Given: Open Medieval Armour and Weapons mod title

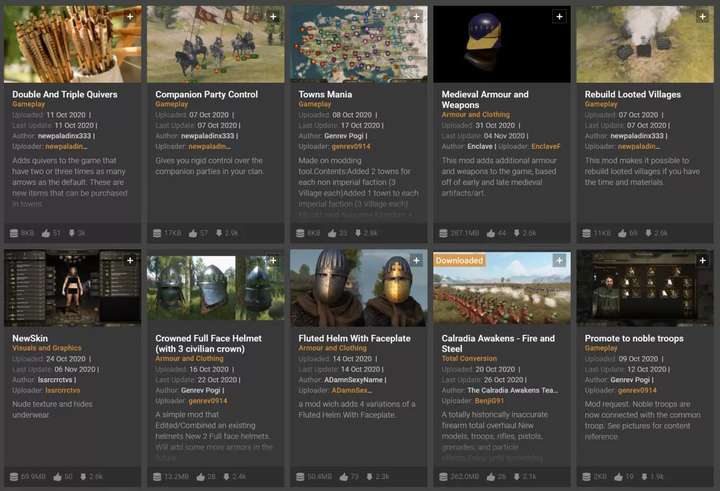Looking at the screenshot, I should 485,99.
